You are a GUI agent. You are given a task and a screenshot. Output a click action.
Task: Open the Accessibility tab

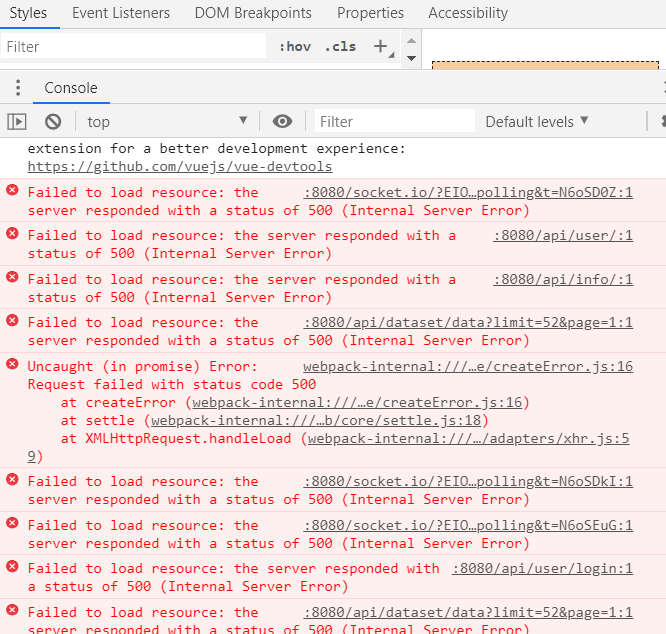click(468, 13)
